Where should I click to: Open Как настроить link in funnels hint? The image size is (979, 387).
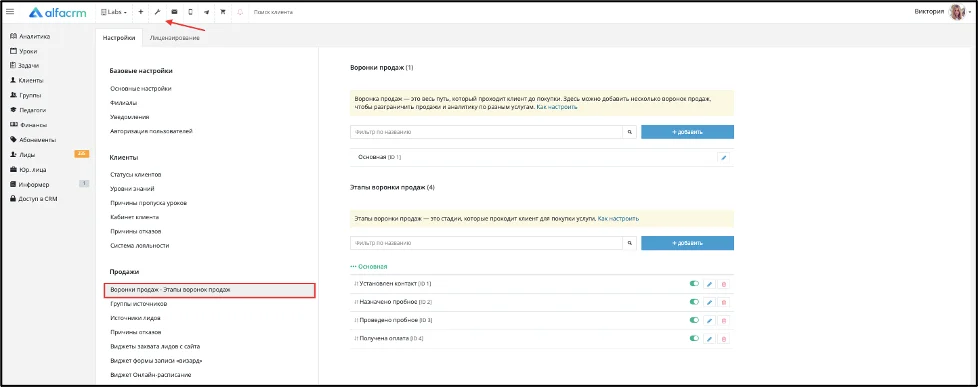click(557, 107)
